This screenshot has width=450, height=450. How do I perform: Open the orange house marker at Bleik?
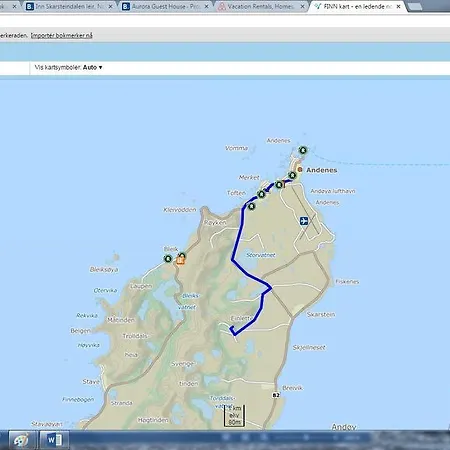click(x=180, y=261)
